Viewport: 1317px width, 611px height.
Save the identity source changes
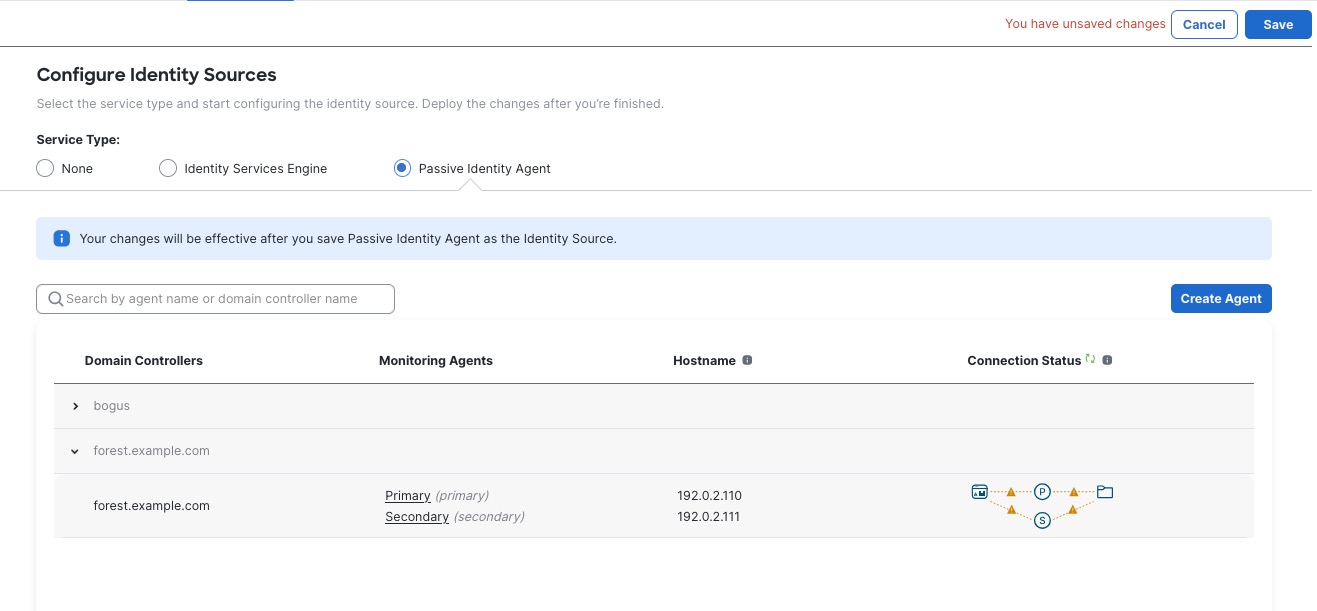pos(1278,24)
